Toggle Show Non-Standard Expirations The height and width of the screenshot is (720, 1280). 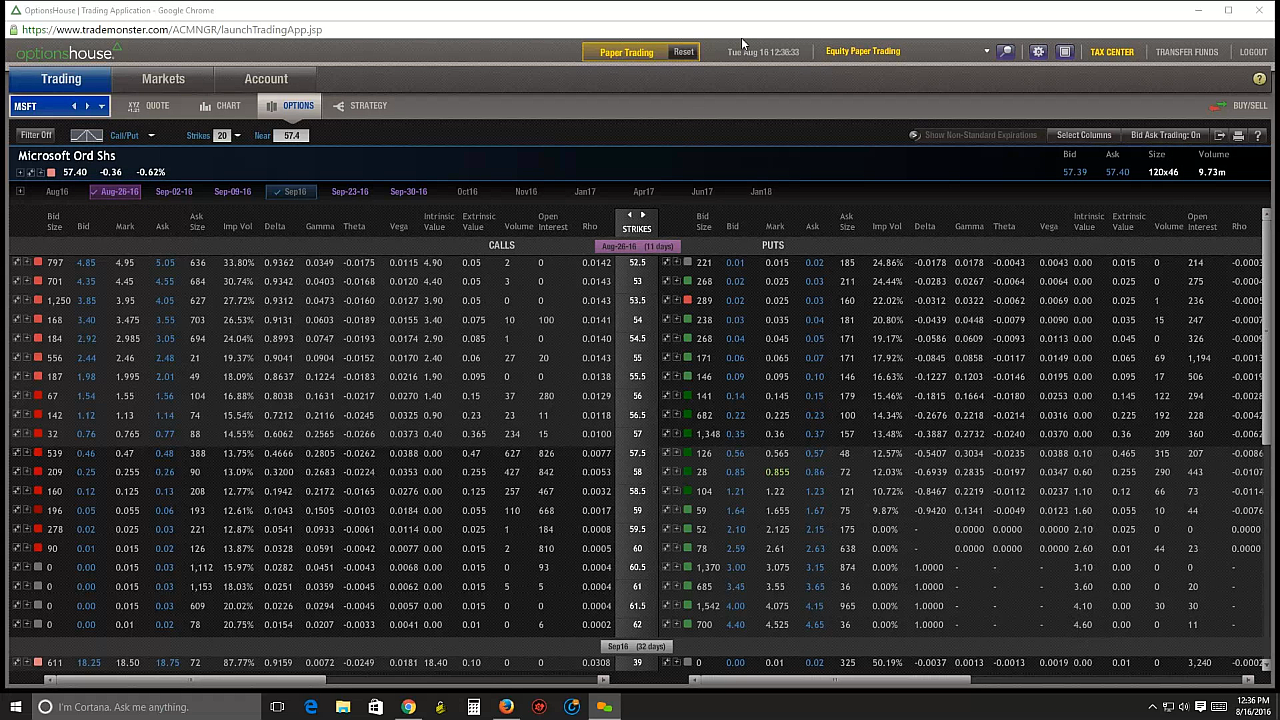(x=973, y=135)
